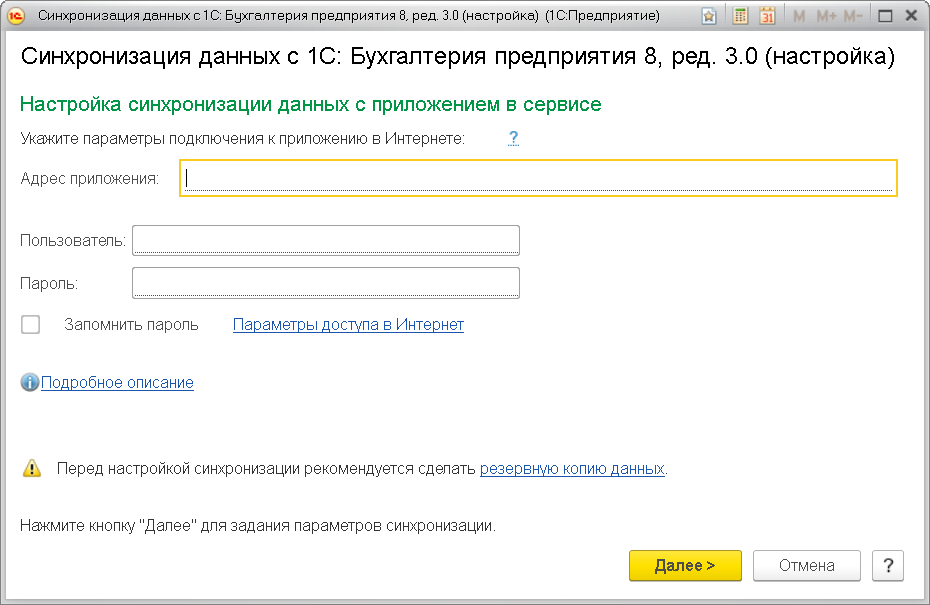This screenshot has height=605, width=930.
Task: Click the M memory button
Action: pyautogui.click(x=799, y=16)
